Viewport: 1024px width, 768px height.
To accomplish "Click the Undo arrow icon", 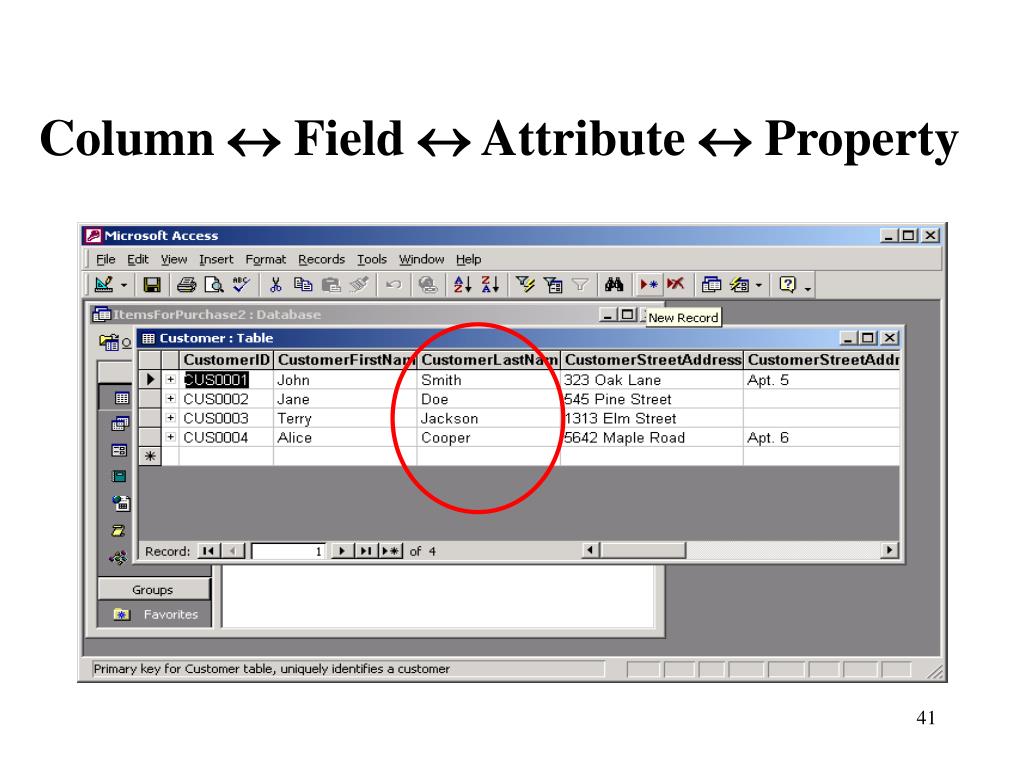I will pos(393,285).
